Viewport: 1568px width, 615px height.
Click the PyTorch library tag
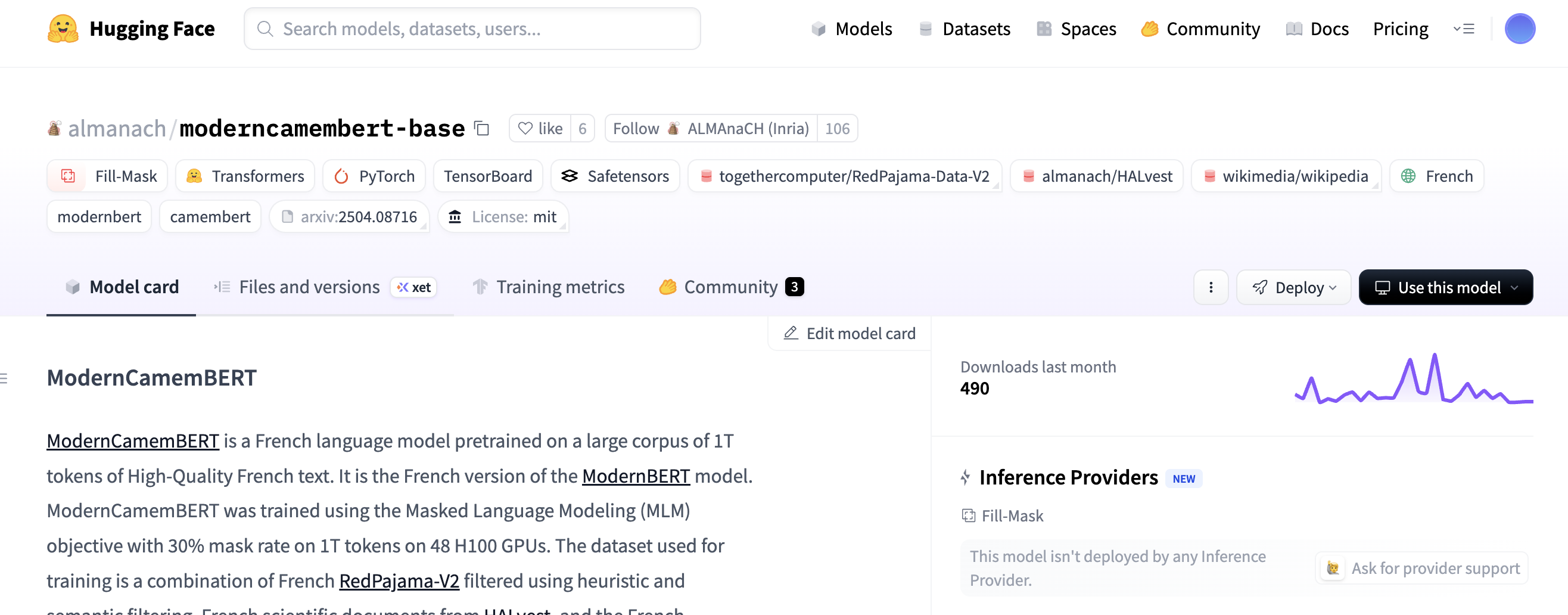point(374,176)
